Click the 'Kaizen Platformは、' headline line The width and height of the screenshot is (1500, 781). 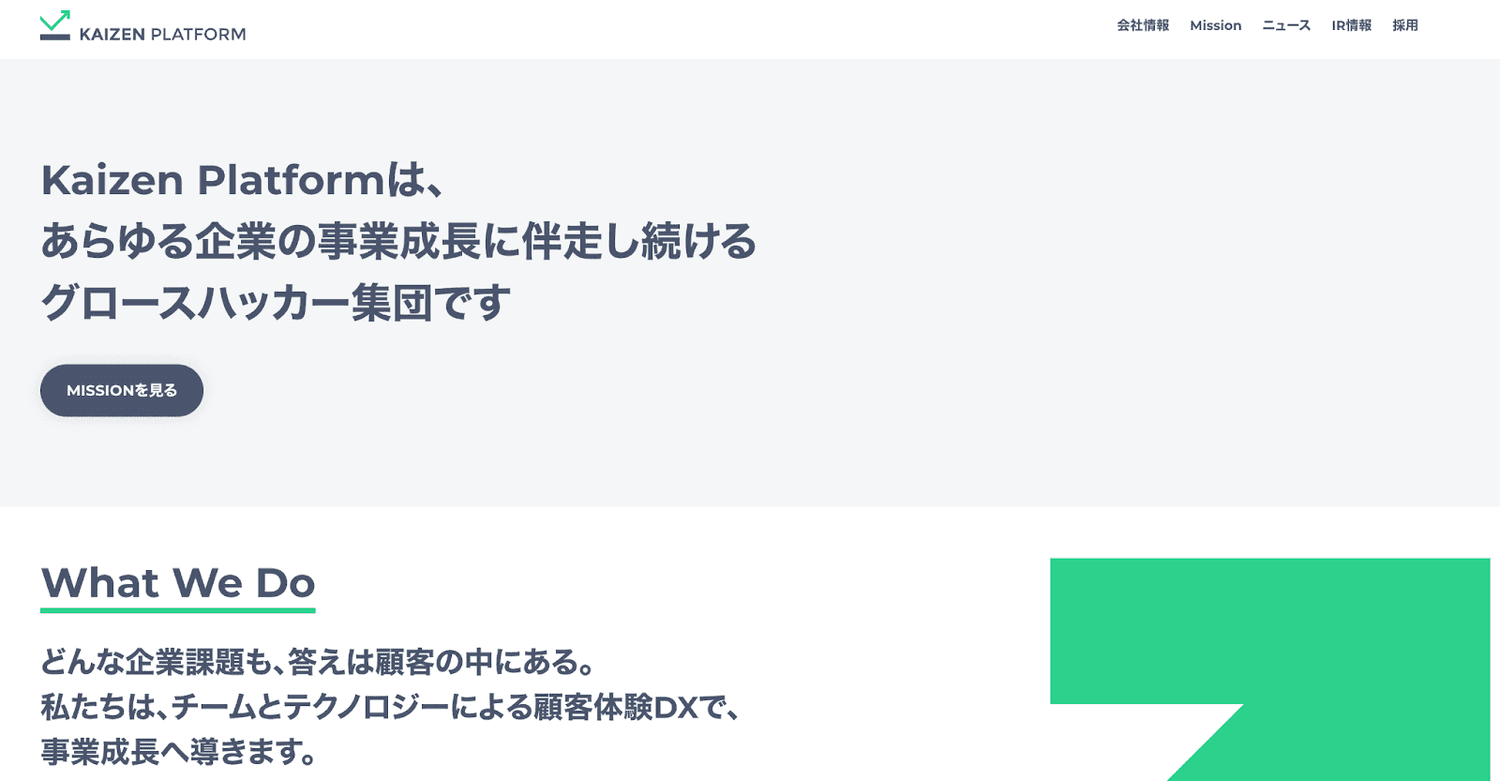tap(242, 181)
